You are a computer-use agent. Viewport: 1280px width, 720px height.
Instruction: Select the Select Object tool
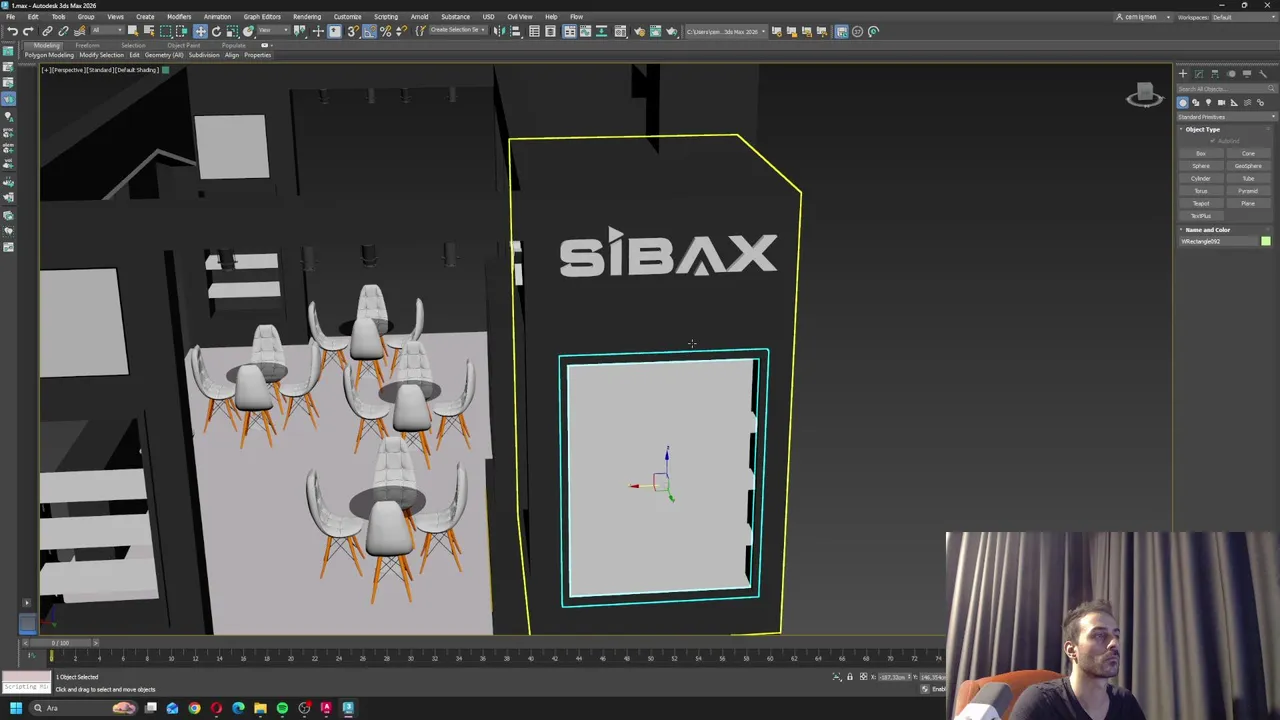click(x=132, y=31)
